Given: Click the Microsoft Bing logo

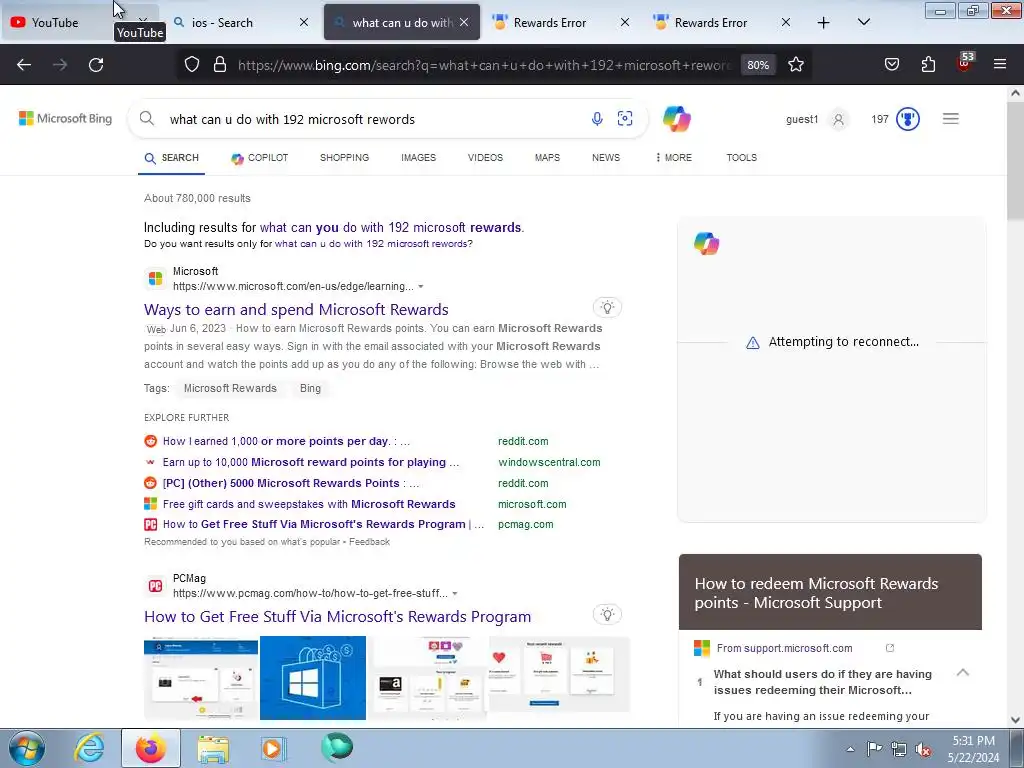Looking at the screenshot, I should [x=65, y=118].
